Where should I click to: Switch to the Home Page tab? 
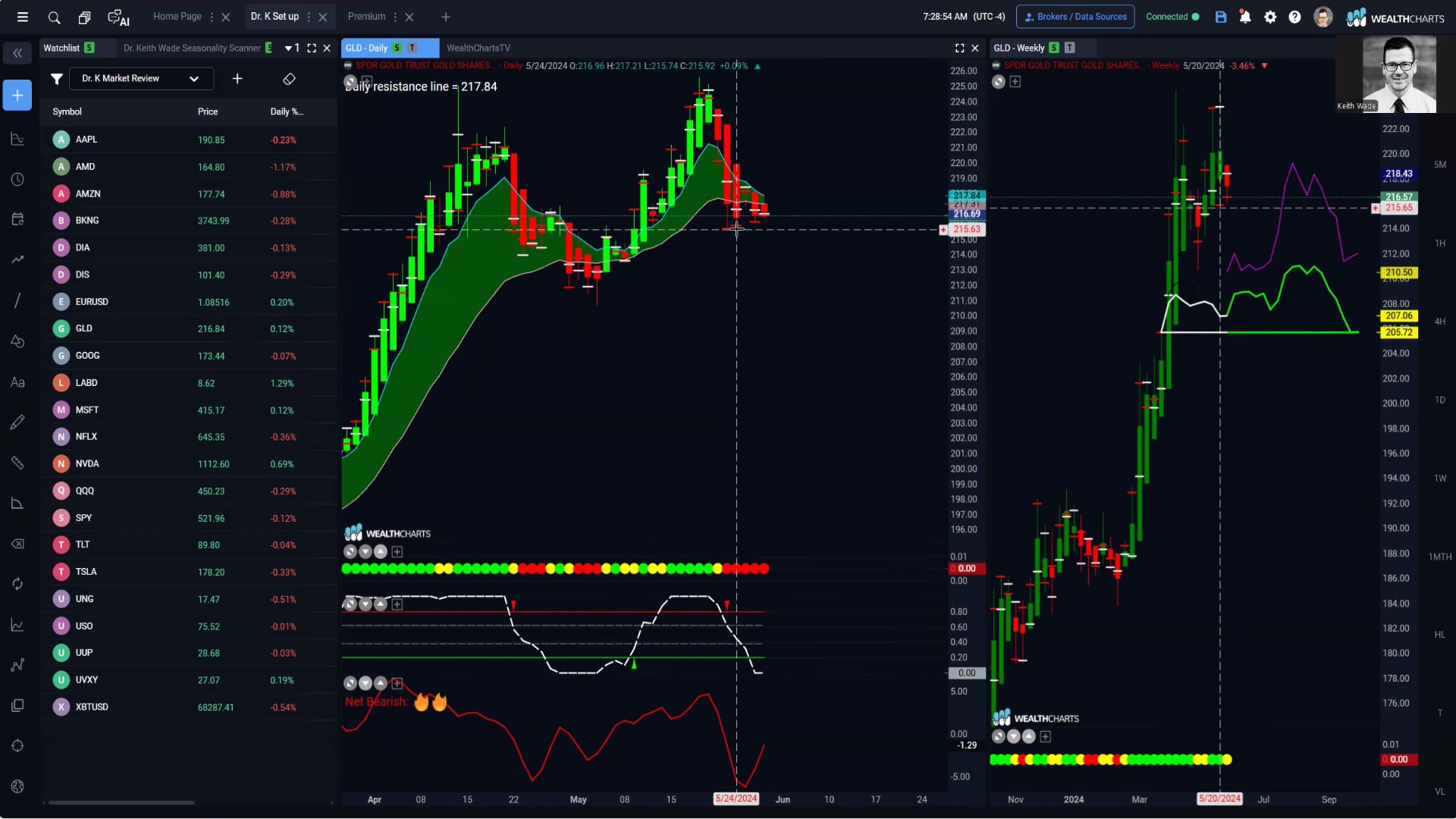pyautogui.click(x=177, y=17)
